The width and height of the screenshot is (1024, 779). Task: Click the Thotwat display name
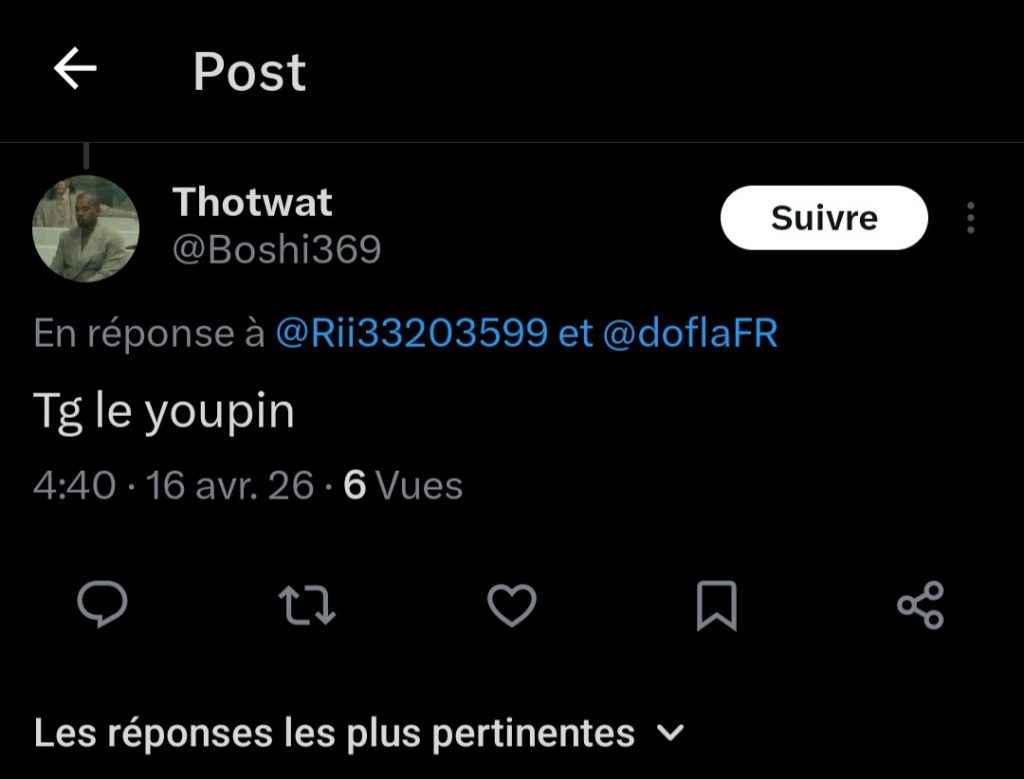pyautogui.click(x=252, y=202)
